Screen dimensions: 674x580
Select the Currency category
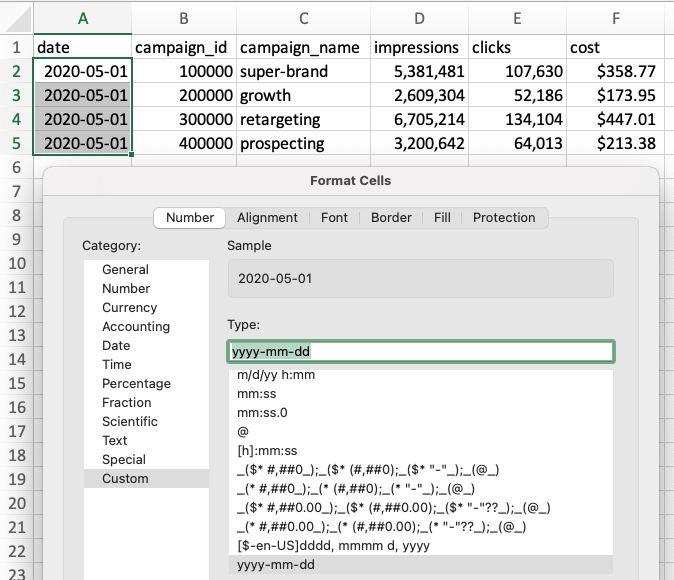[129, 308]
